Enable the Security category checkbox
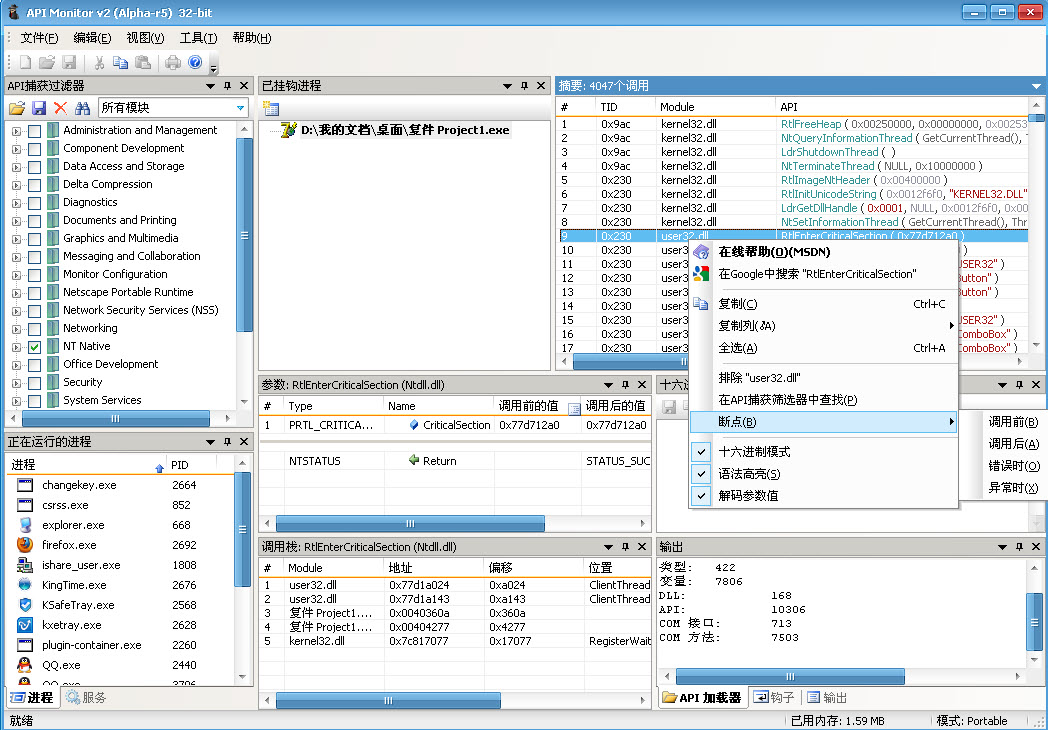This screenshot has height=730, width=1048. pyautogui.click(x=35, y=382)
